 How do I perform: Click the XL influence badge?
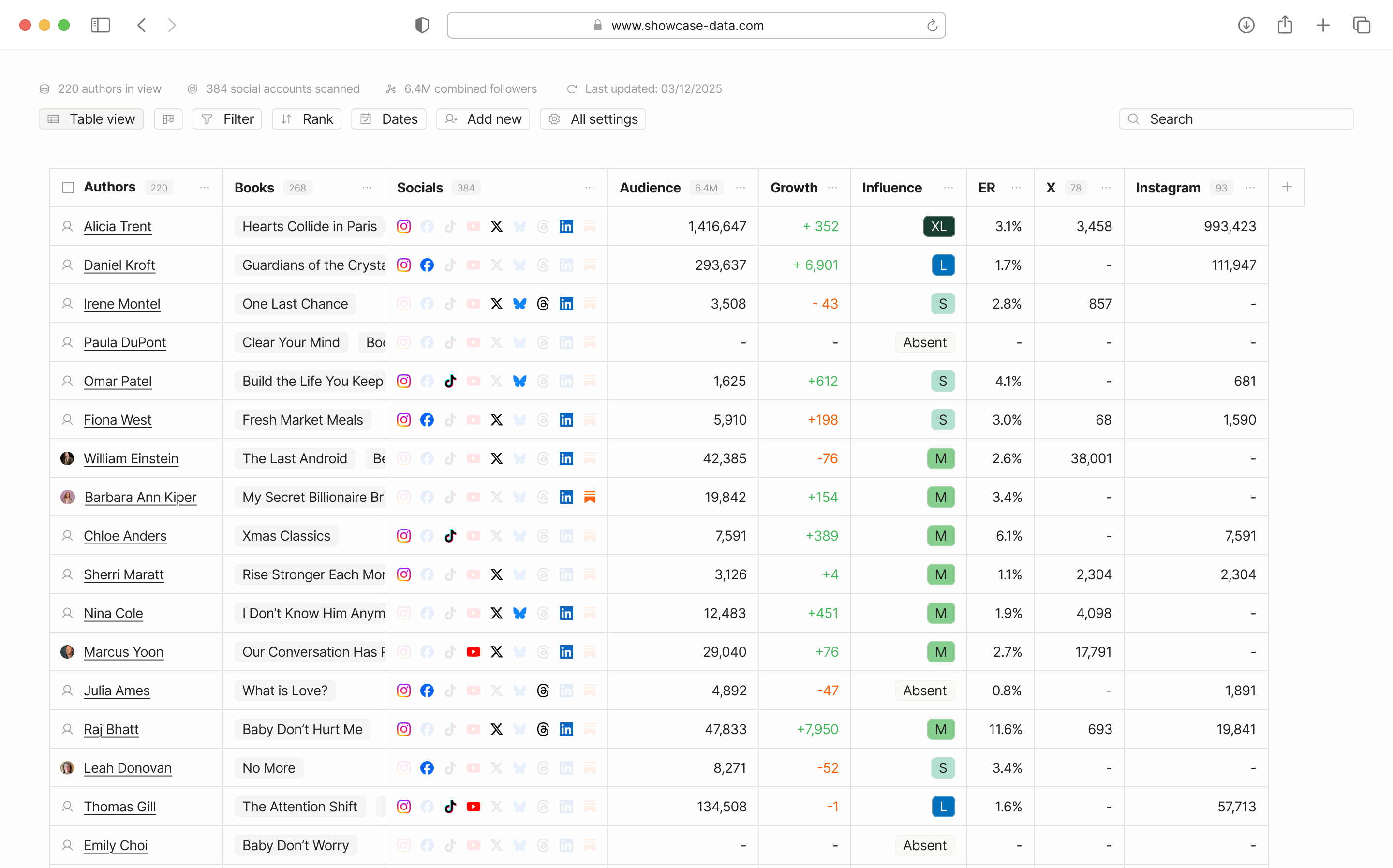[x=939, y=226]
